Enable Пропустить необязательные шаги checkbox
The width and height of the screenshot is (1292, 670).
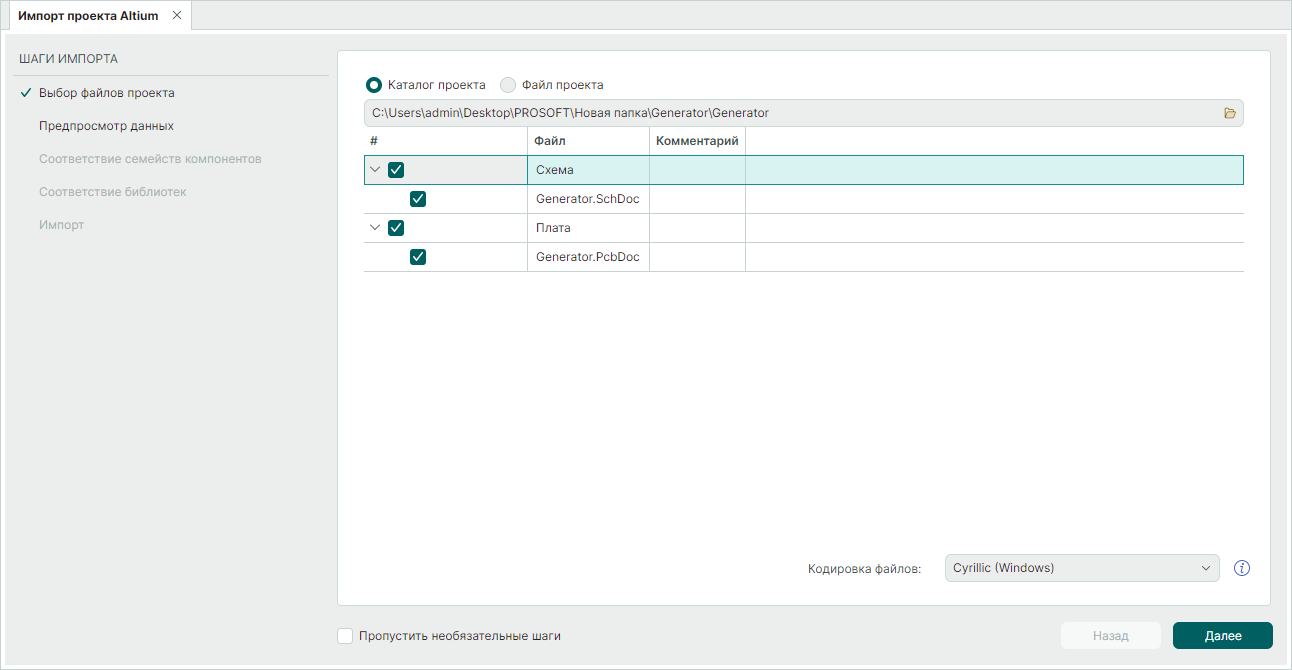coord(346,636)
